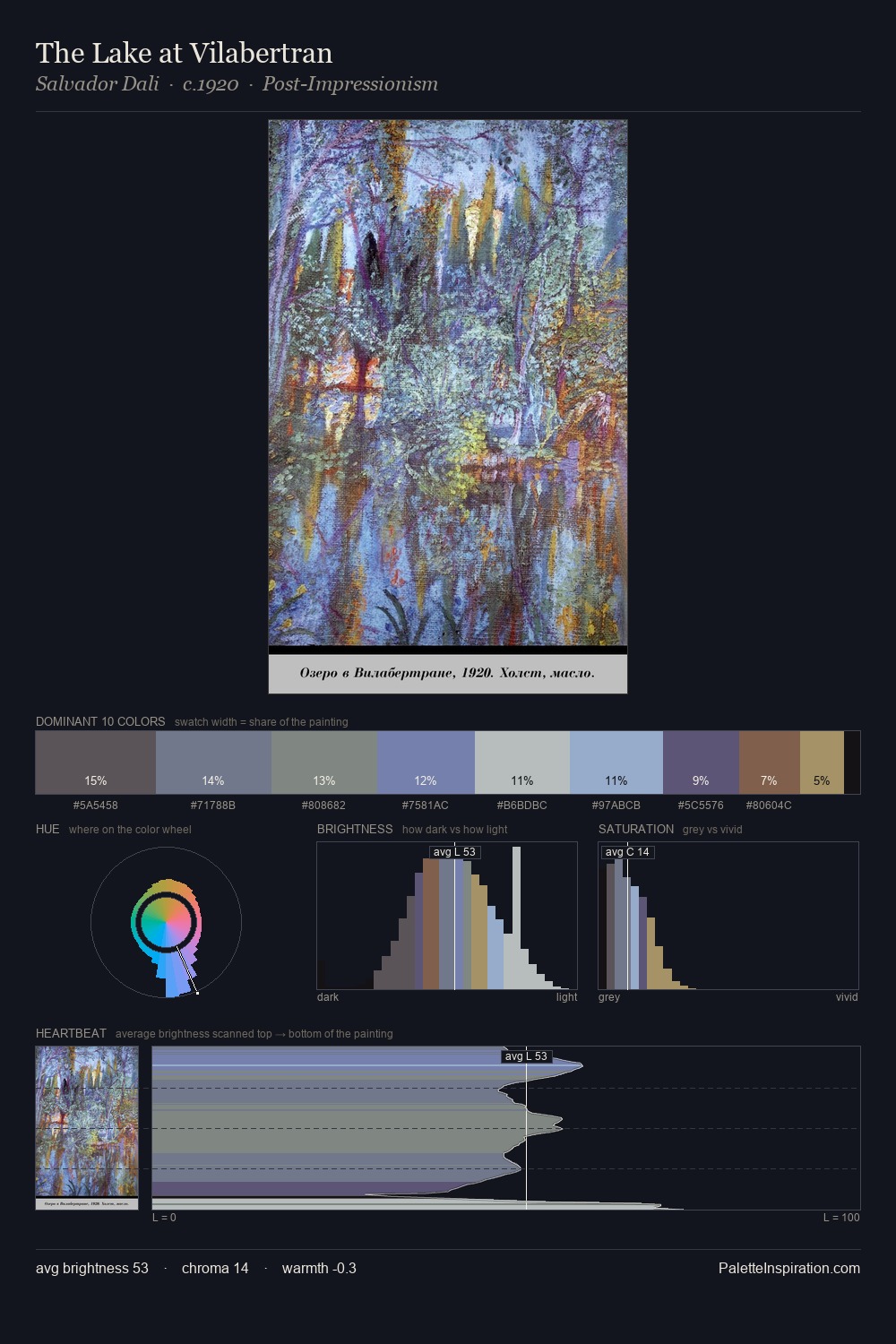Click the 'L = 100' axis label
Image resolution: width=896 pixels, height=1344 pixels.
coord(841,1217)
